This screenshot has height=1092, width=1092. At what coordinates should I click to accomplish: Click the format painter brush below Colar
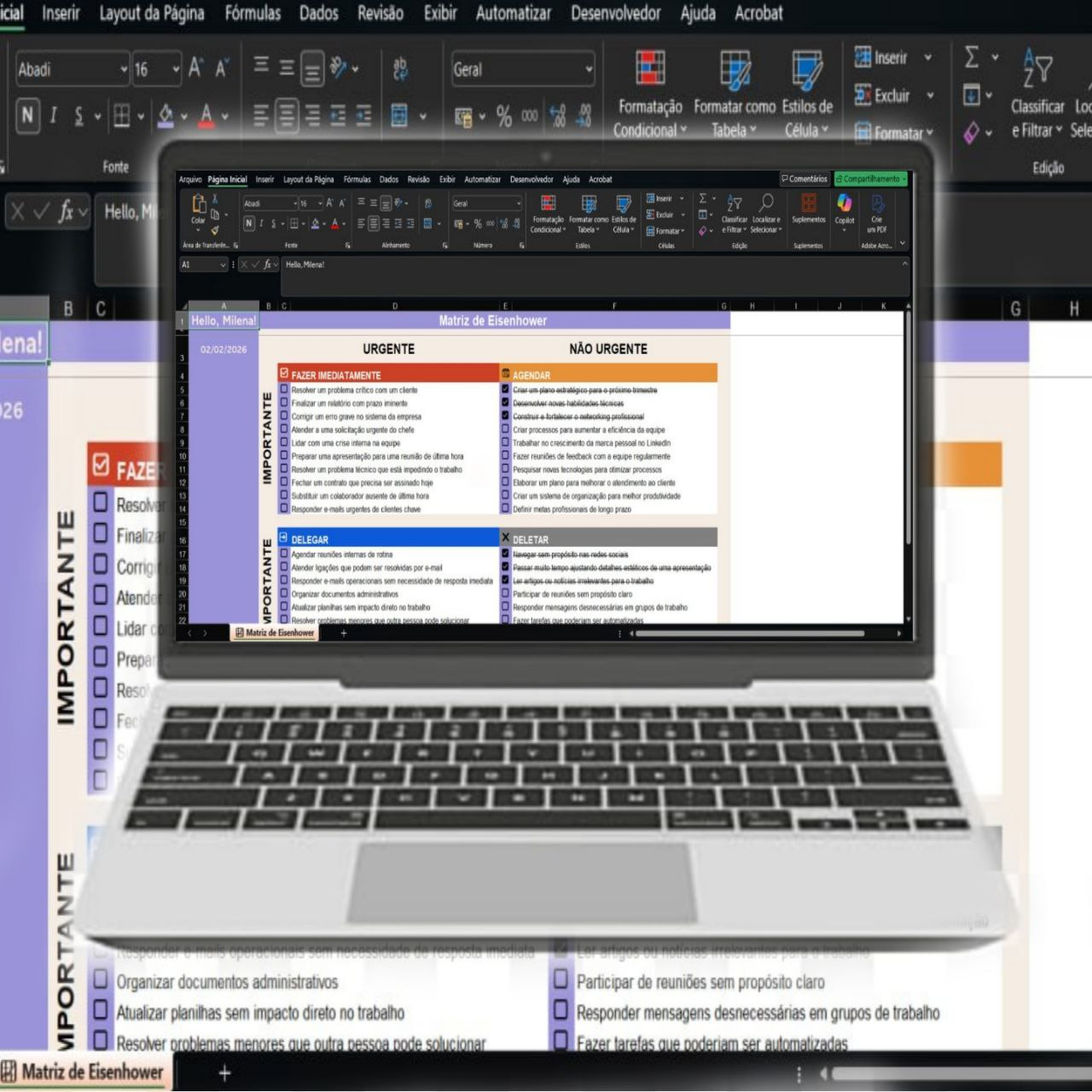click(x=215, y=229)
